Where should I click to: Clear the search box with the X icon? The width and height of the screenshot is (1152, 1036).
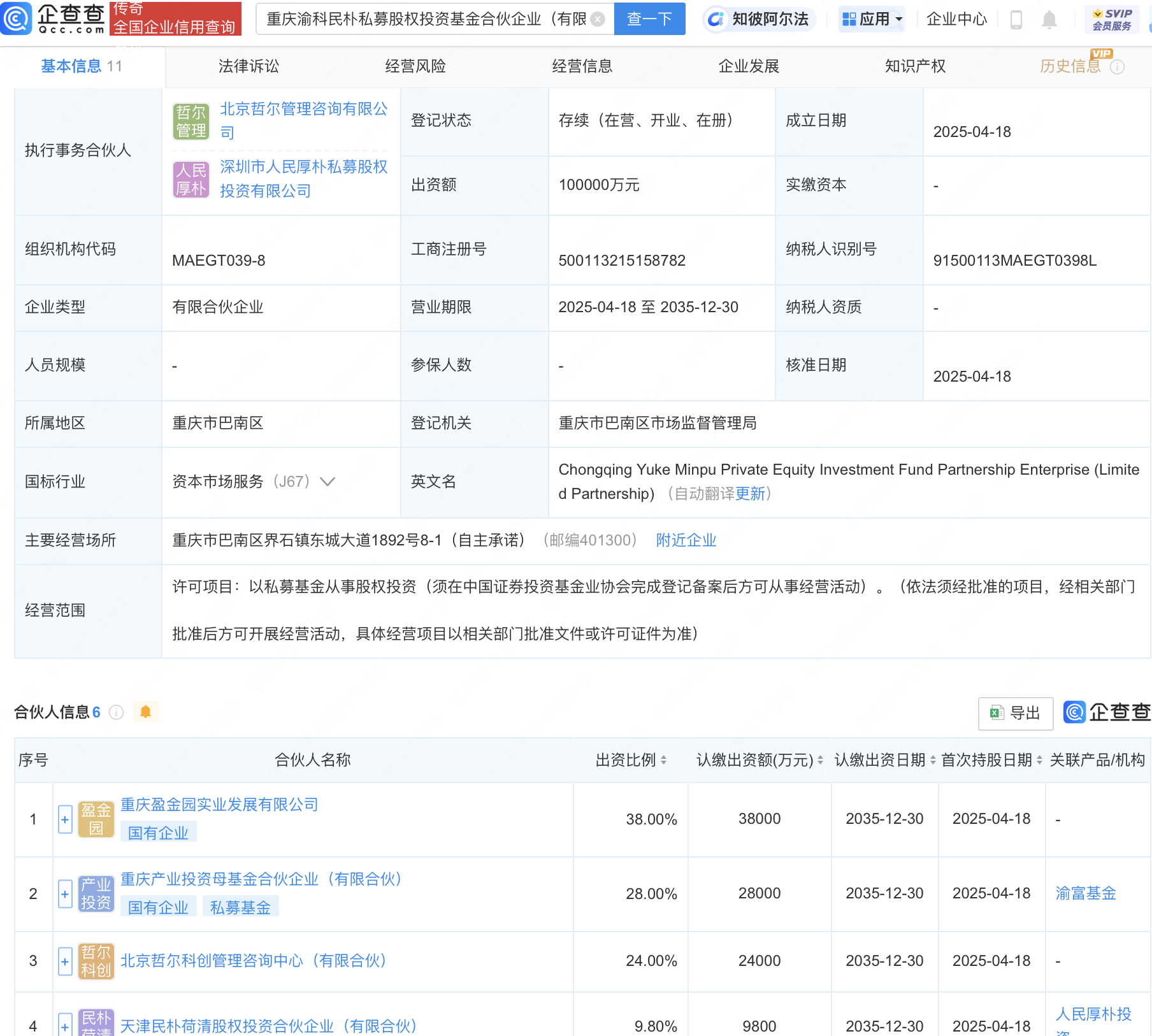(598, 19)
